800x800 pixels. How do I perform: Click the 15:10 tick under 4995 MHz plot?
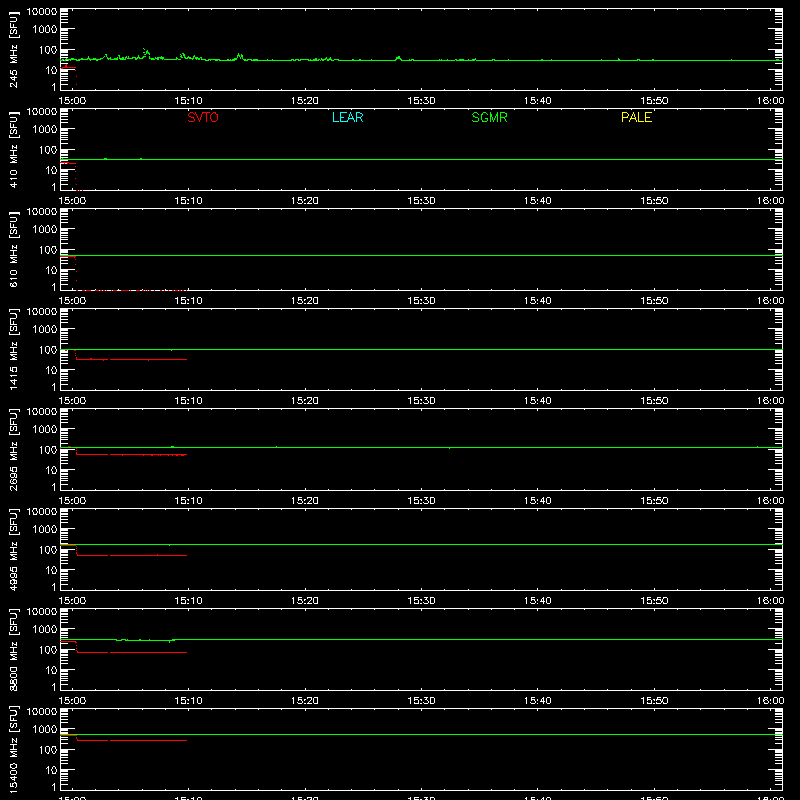188,601
